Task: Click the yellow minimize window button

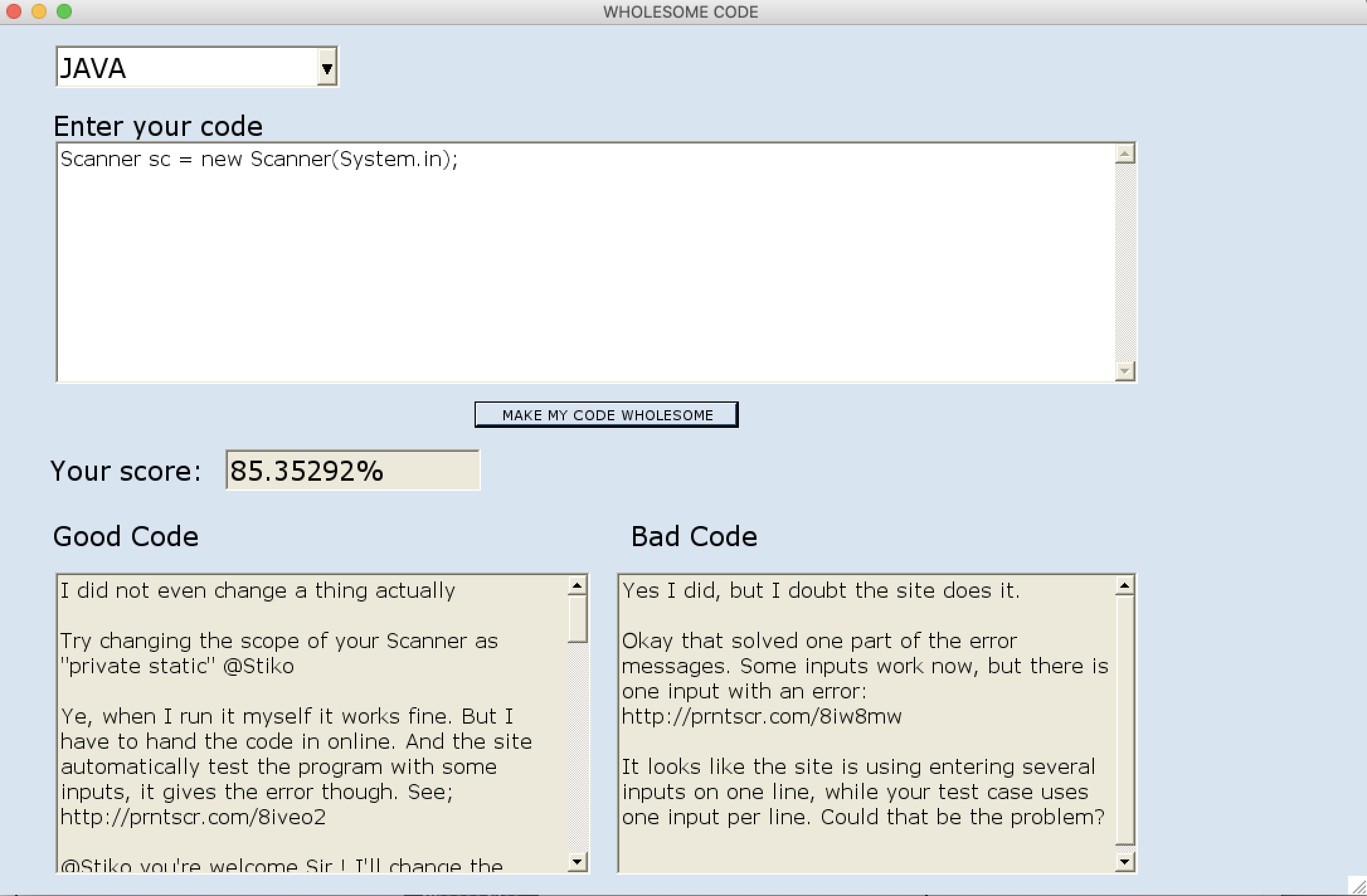Action: [39, 11]
